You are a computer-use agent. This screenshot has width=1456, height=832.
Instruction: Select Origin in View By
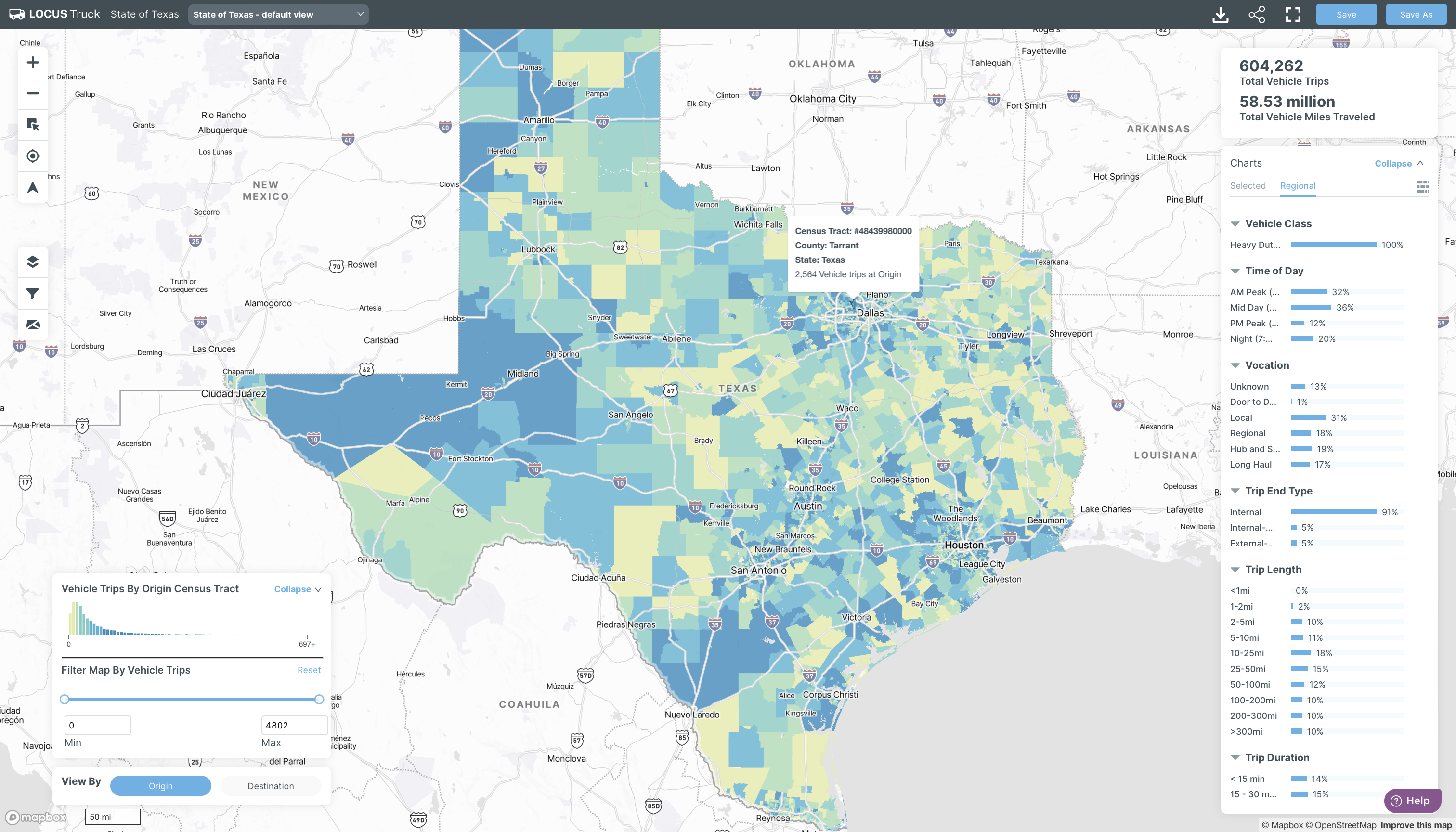point(160,786)
